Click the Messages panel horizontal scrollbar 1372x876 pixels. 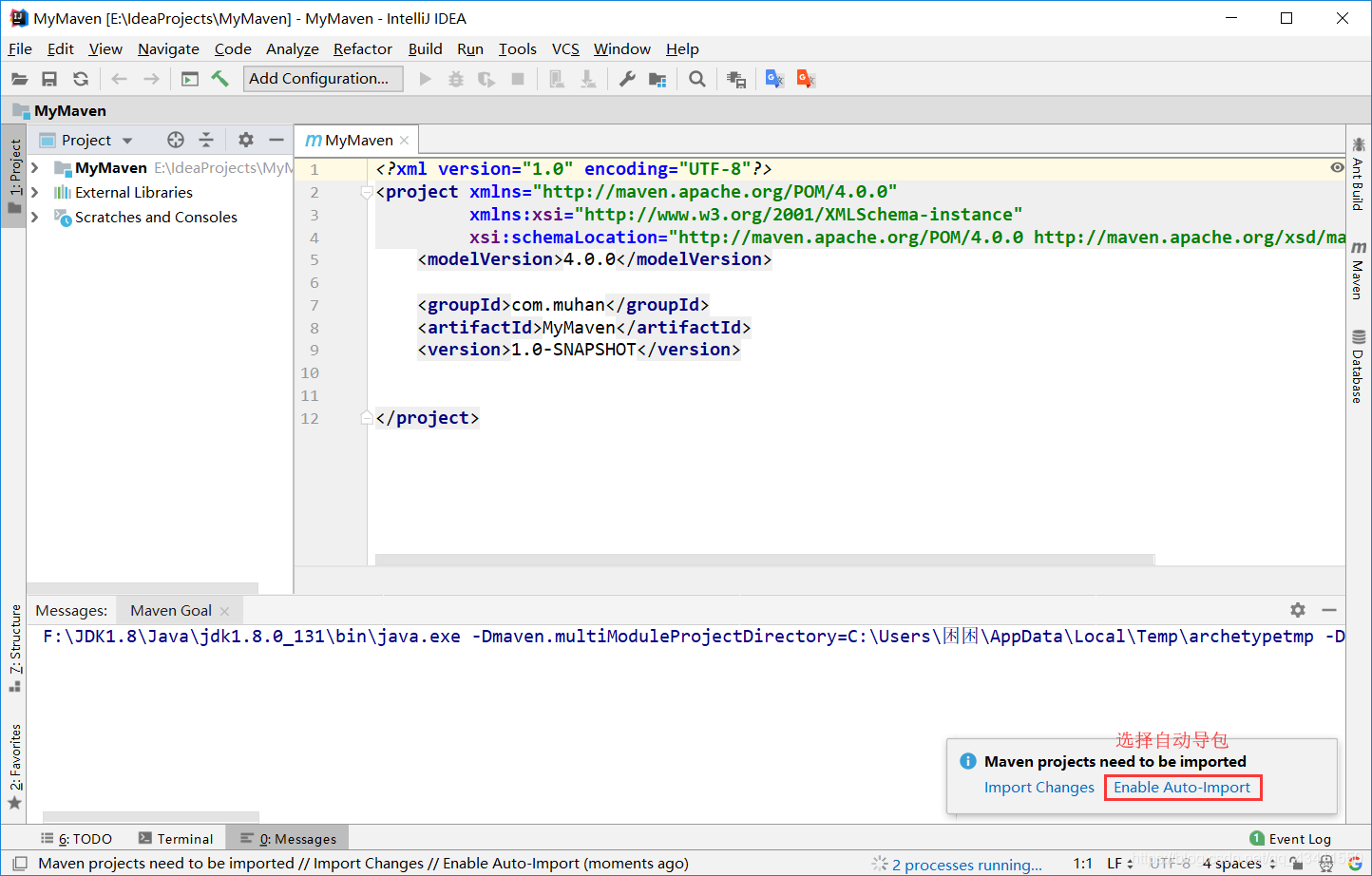tap(151, 817)
